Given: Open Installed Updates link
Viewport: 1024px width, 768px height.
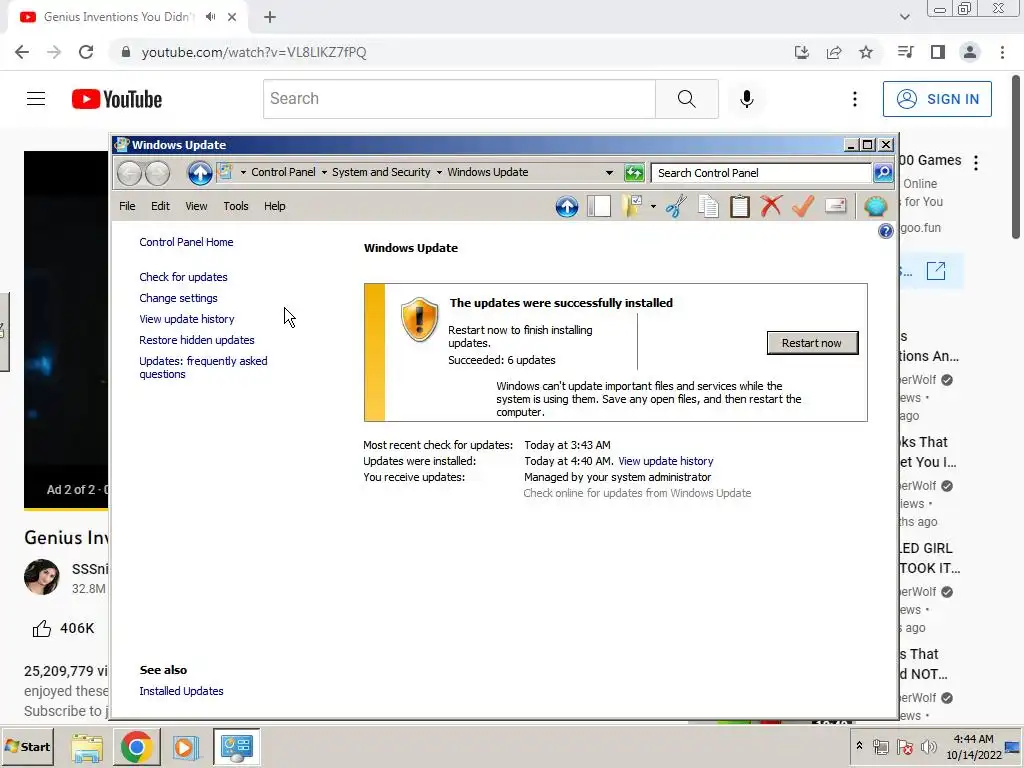Looking at the screenshot, I should [x=182, y=691].
